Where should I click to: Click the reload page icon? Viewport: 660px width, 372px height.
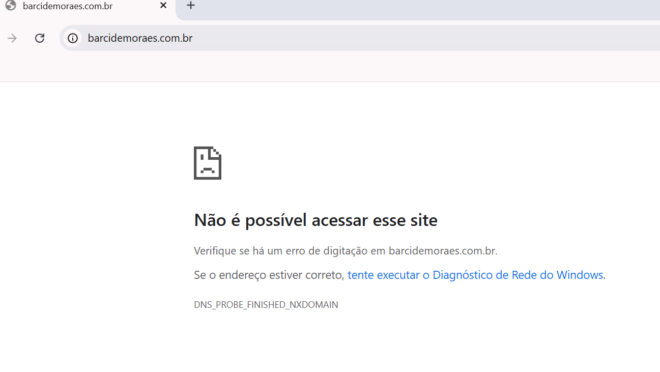pos(40,38)
